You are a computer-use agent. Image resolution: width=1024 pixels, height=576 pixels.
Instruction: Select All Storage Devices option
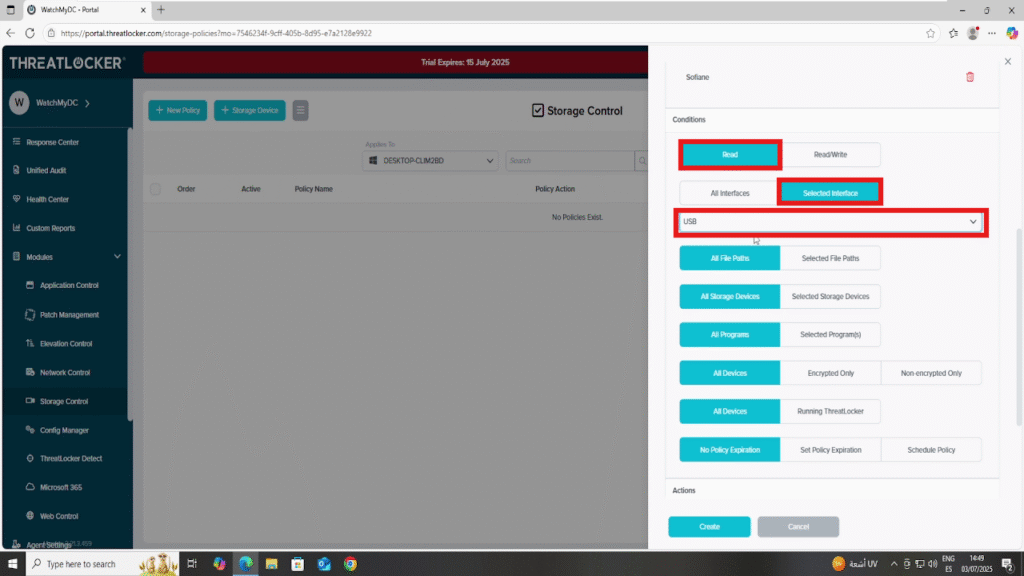click(x=729, y=296)
